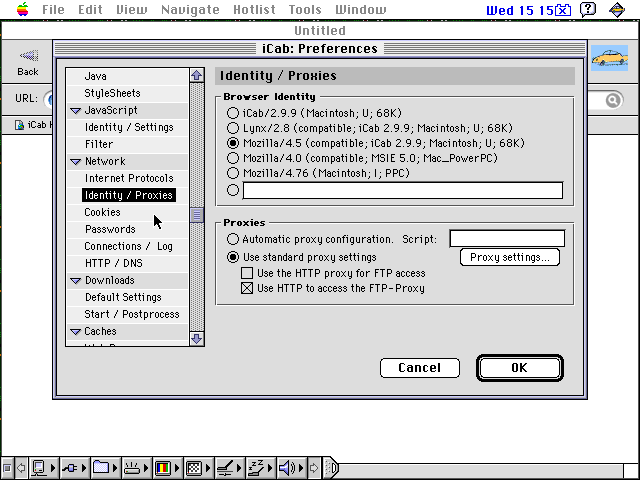Open the Help menu question mark icon

[x=588, y=9]
